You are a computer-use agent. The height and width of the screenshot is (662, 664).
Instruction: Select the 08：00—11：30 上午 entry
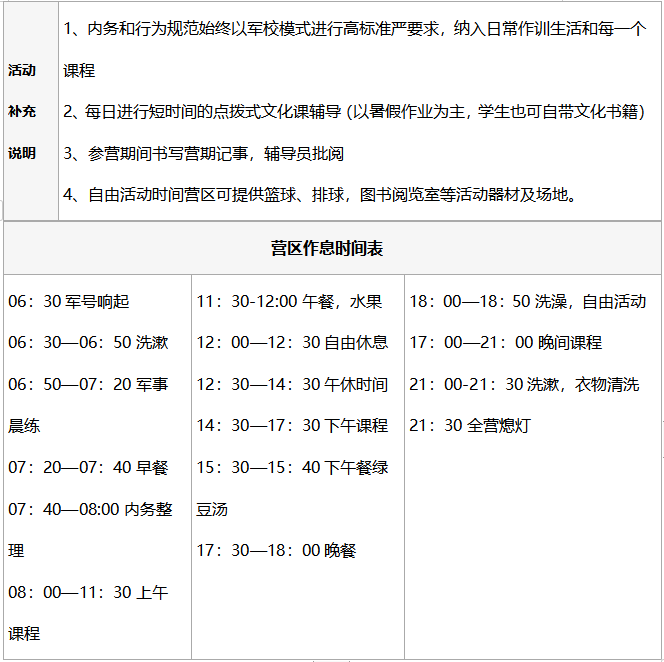88,593
